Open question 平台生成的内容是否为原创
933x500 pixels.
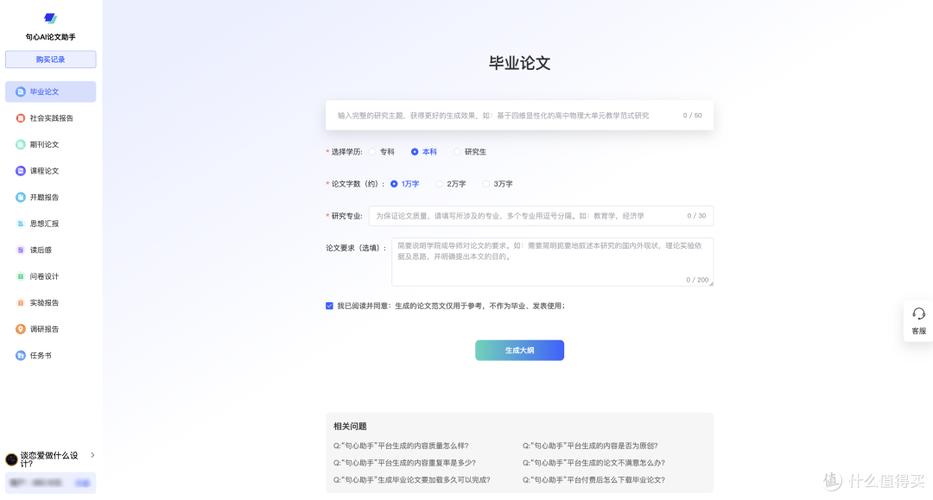coord(590,446)
